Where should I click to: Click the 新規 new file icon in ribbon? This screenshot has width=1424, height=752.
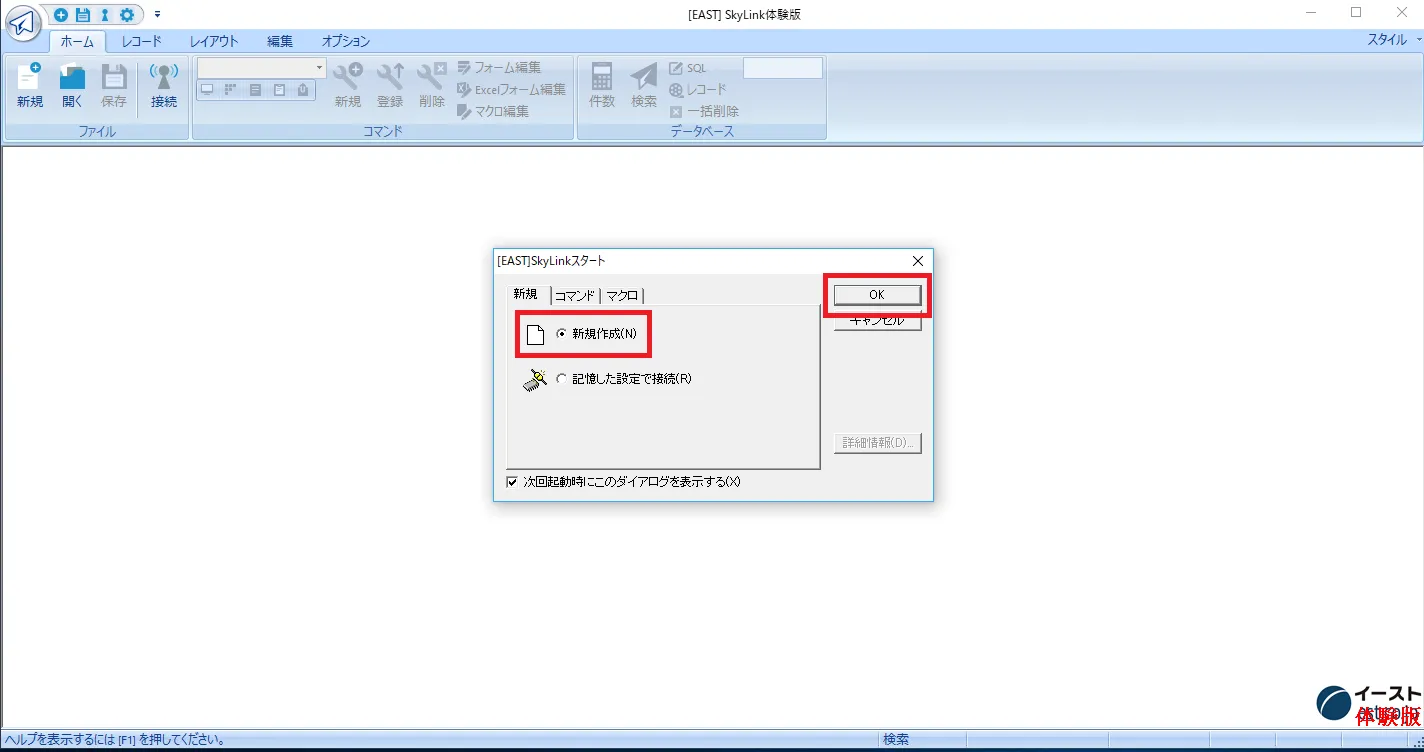[30, 85]
